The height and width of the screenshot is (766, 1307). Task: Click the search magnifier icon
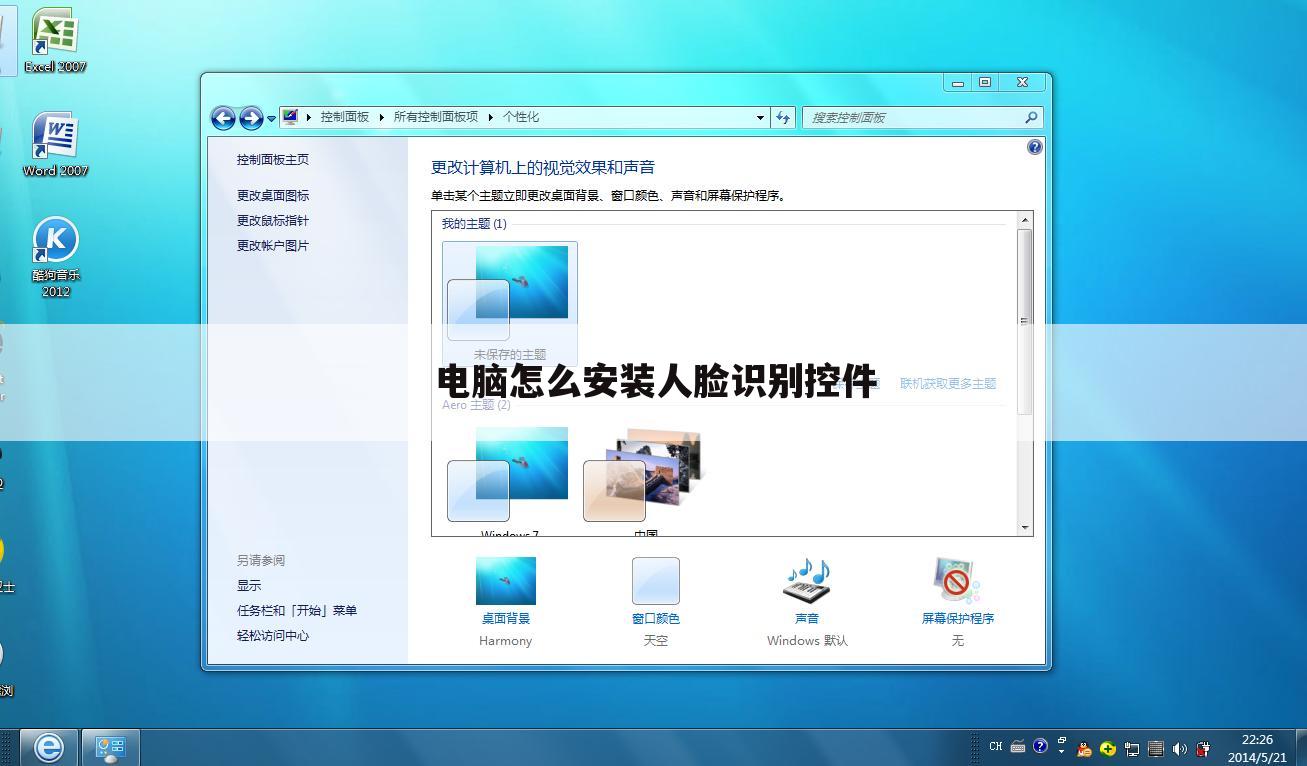[x=1032, y=117]
